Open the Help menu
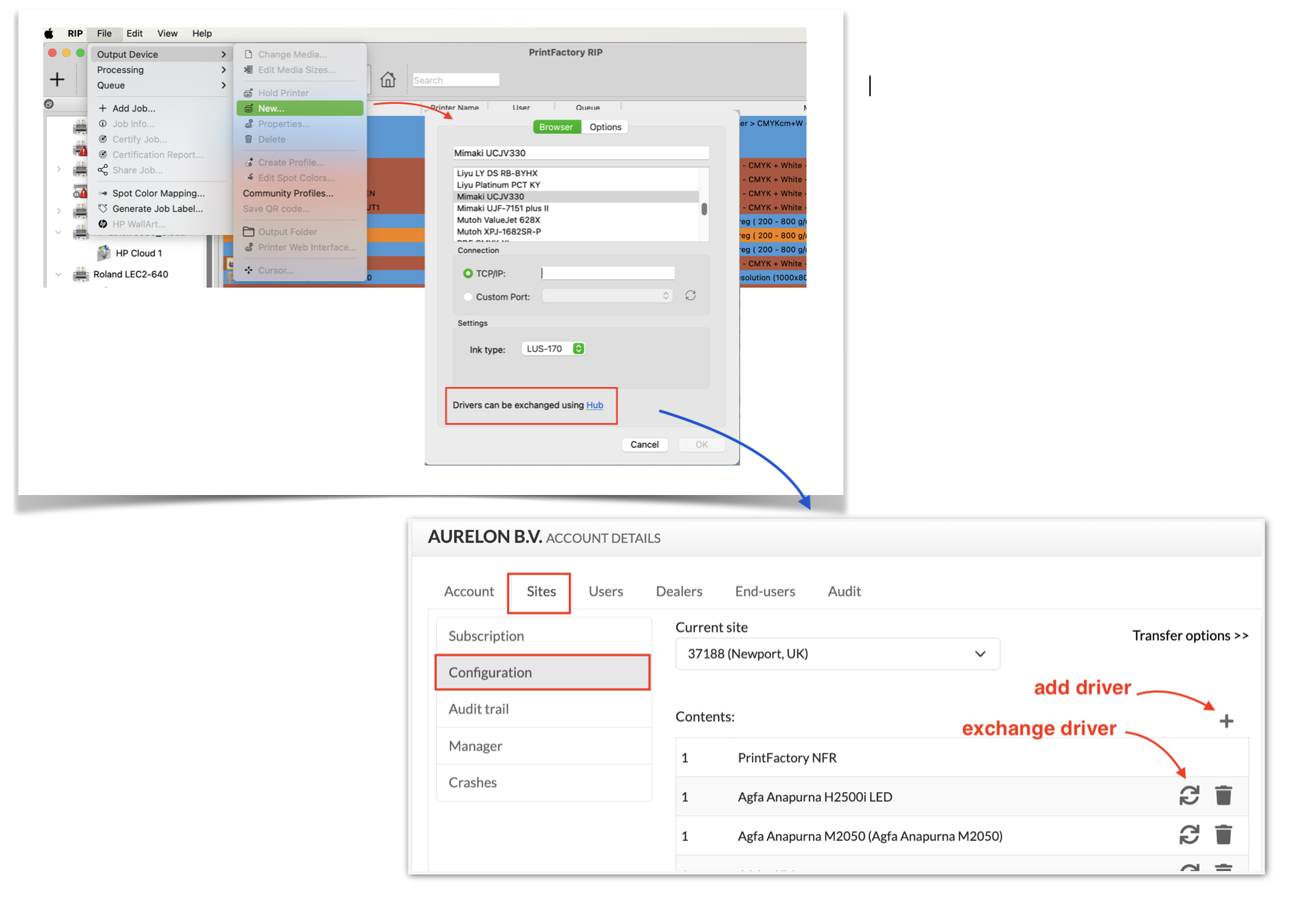The image size is (1304, 924). (x=202, y=34)
